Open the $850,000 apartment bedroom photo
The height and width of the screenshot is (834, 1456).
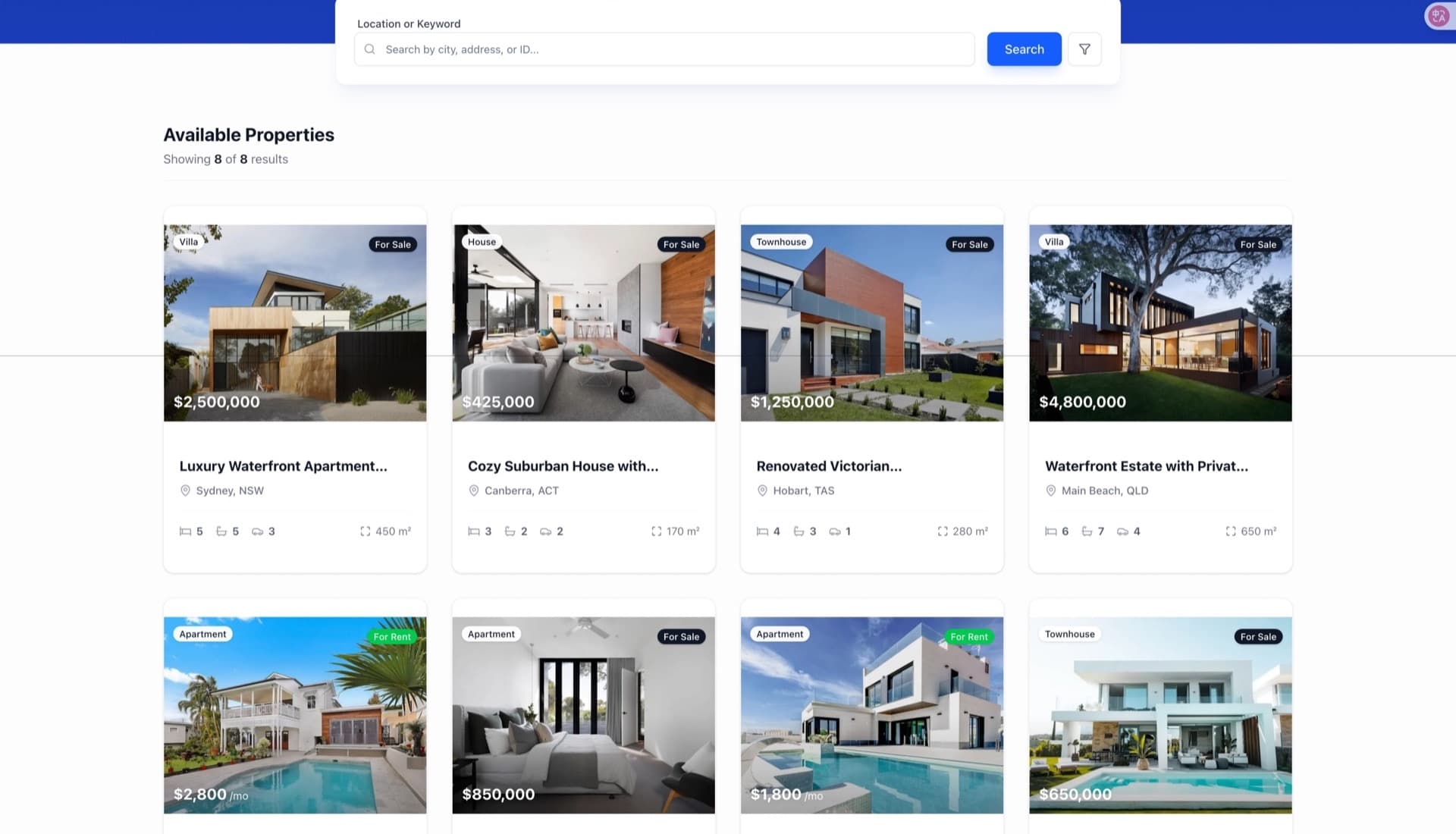tap(583, 716)
